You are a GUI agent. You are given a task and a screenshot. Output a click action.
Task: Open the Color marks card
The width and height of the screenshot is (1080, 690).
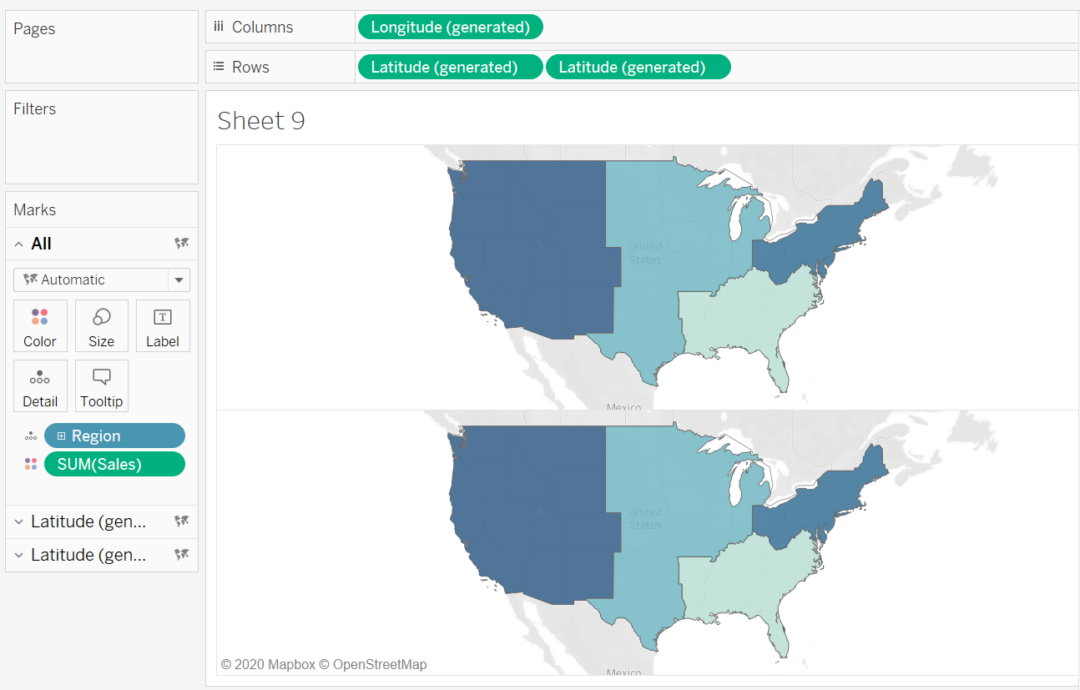(x=40, y=326)
